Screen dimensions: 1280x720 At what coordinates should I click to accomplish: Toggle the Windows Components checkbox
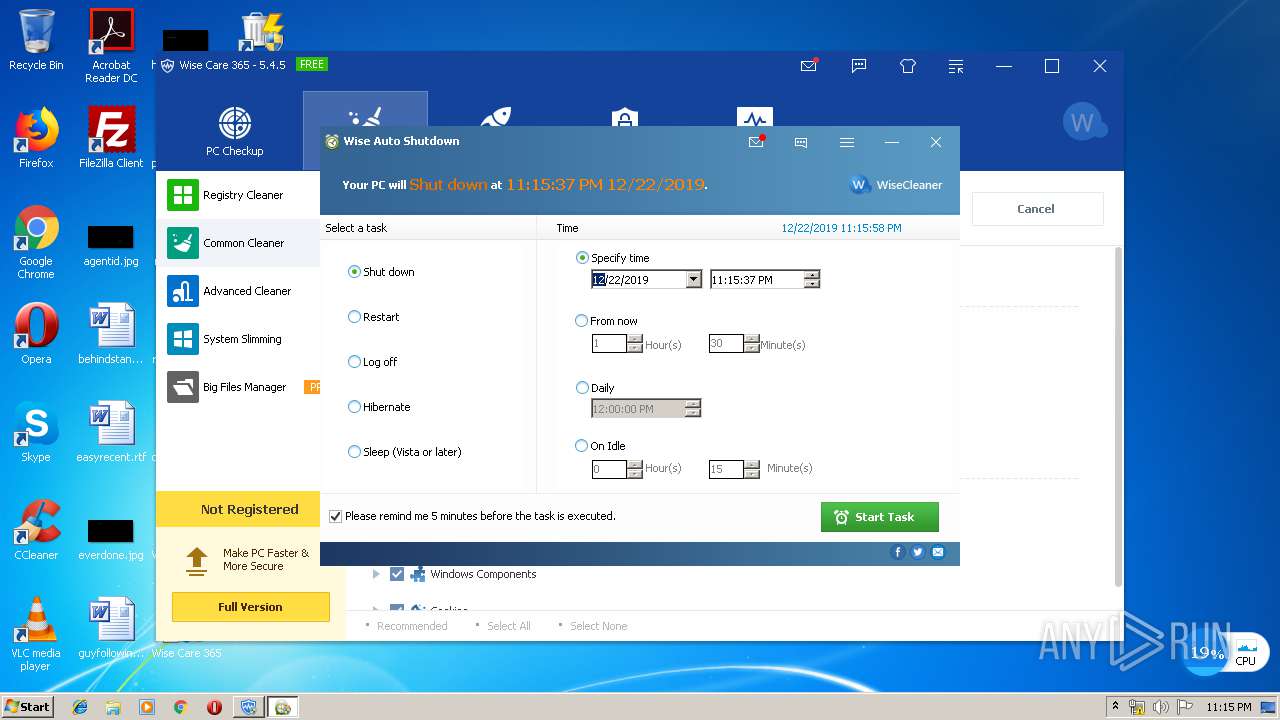coord(397,574)
